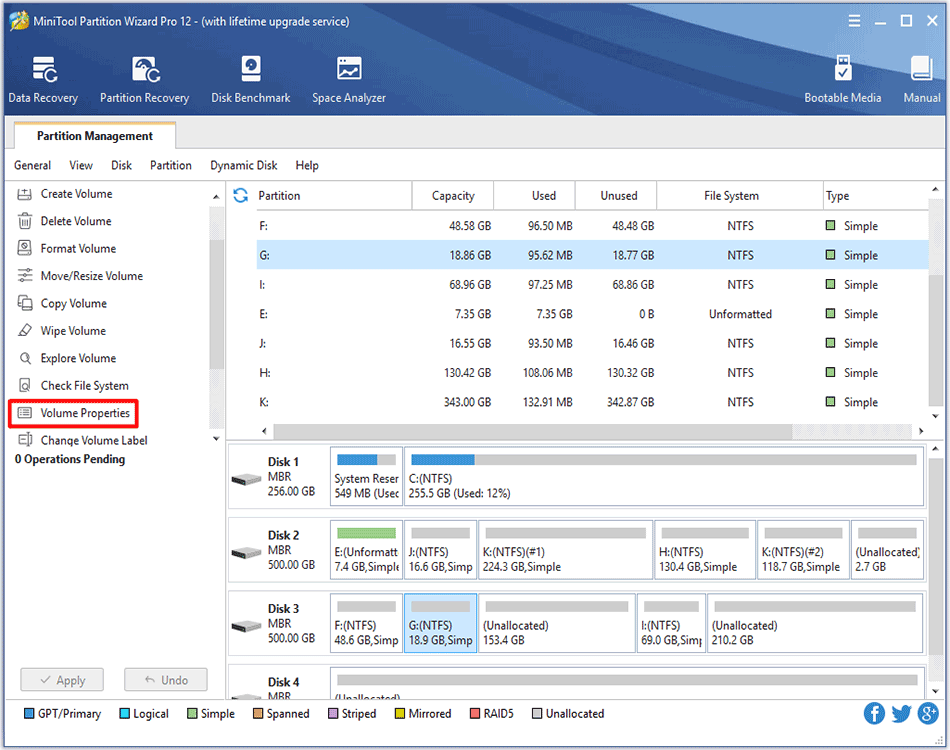
Task: Click horizontal scrollbar left arrow
Action: (x=264, y=431)
